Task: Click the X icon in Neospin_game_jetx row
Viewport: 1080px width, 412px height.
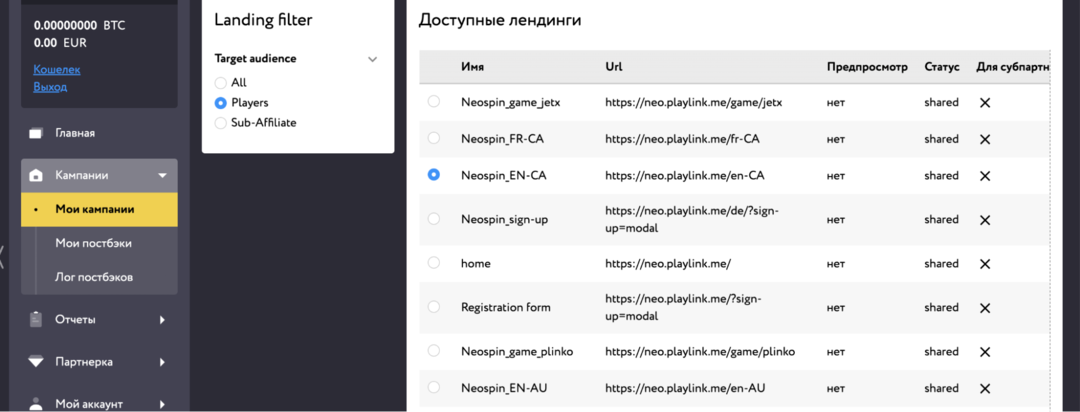Action: [984, 103]
